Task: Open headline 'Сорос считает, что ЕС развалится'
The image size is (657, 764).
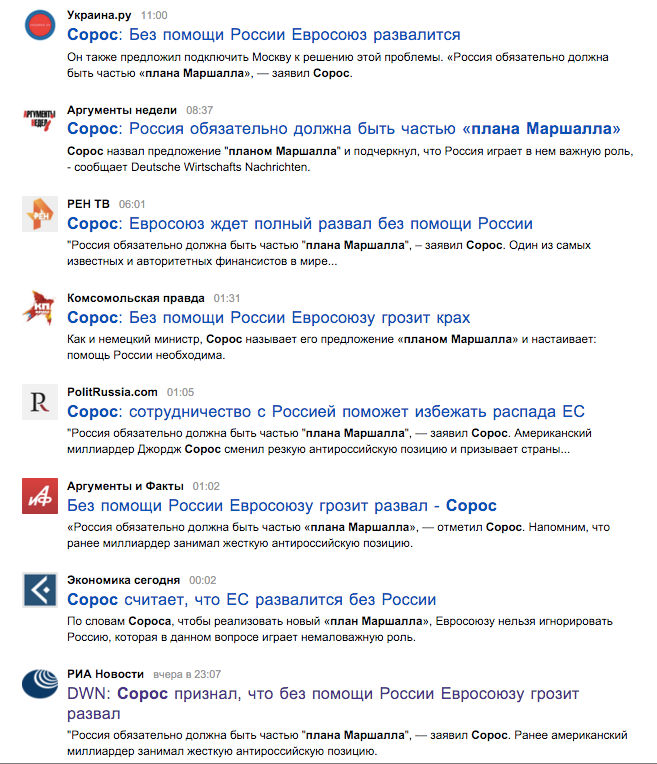Action: point(251,599)
